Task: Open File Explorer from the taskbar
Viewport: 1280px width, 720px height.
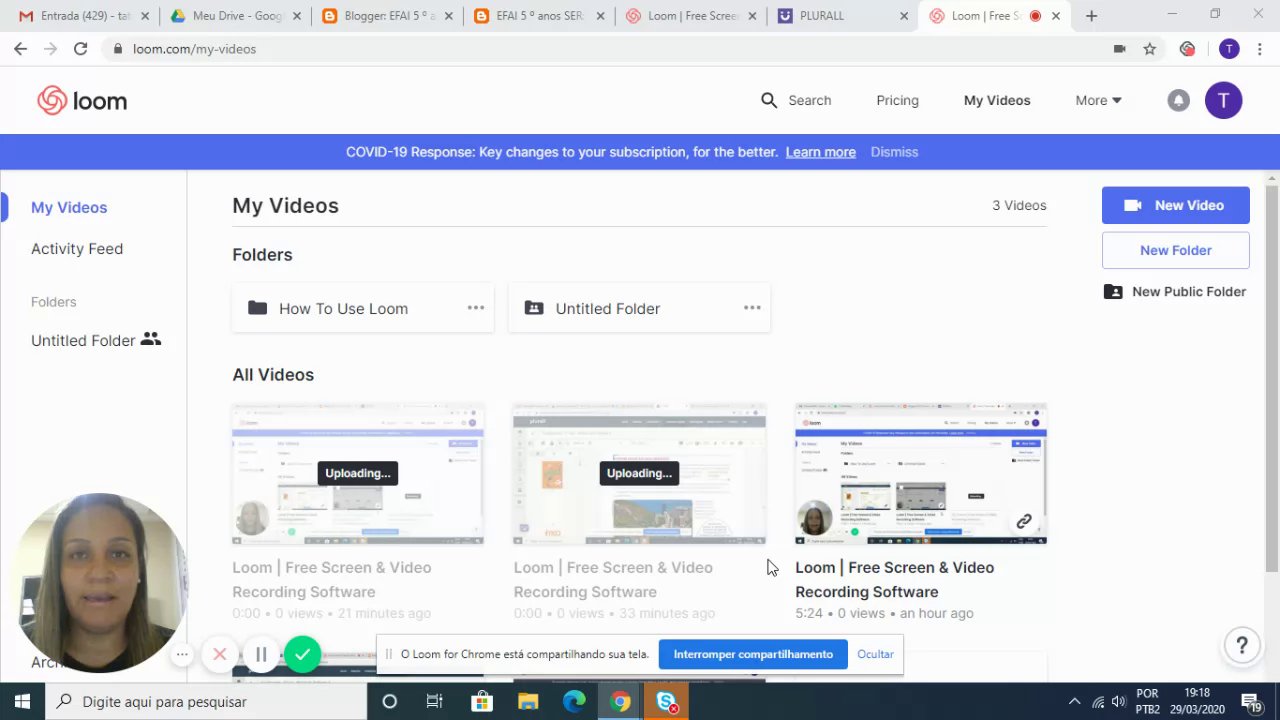Action: point(527,701)
